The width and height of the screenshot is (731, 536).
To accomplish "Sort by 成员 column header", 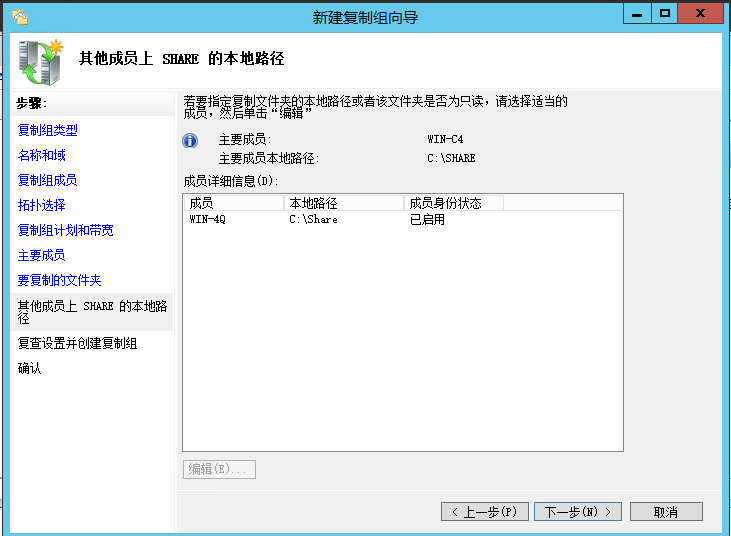I will pos(234,203).
